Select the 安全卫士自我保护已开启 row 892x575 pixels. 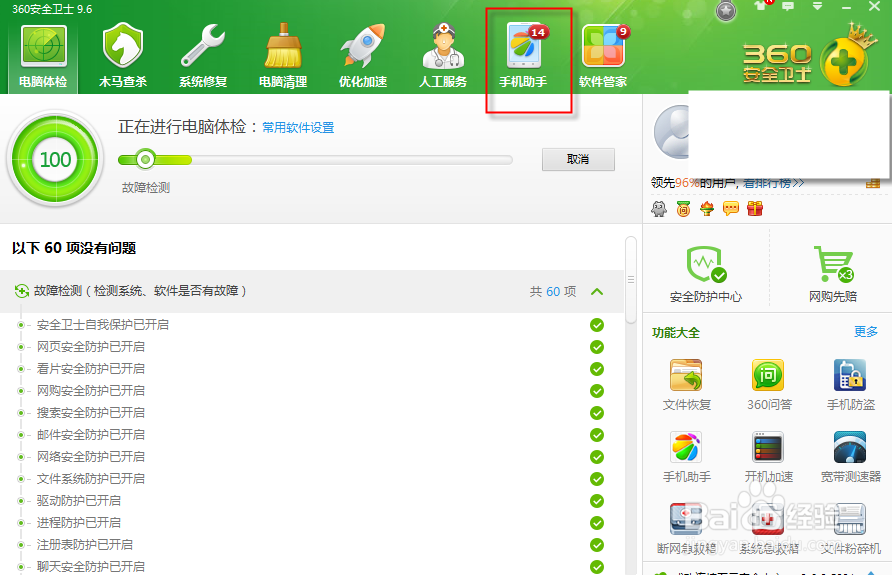pos(312,325)
